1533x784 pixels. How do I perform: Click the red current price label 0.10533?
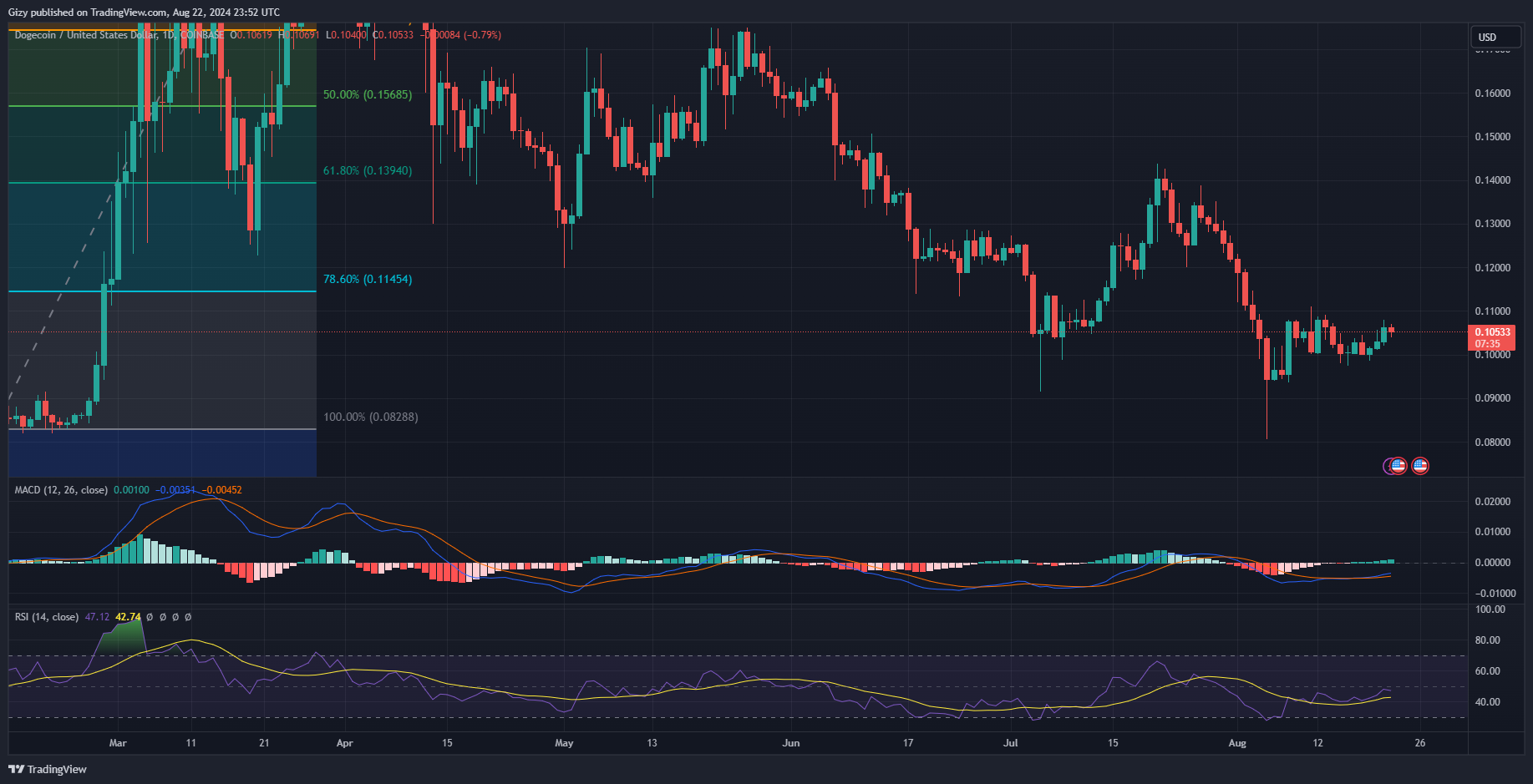pos(1492,332)
